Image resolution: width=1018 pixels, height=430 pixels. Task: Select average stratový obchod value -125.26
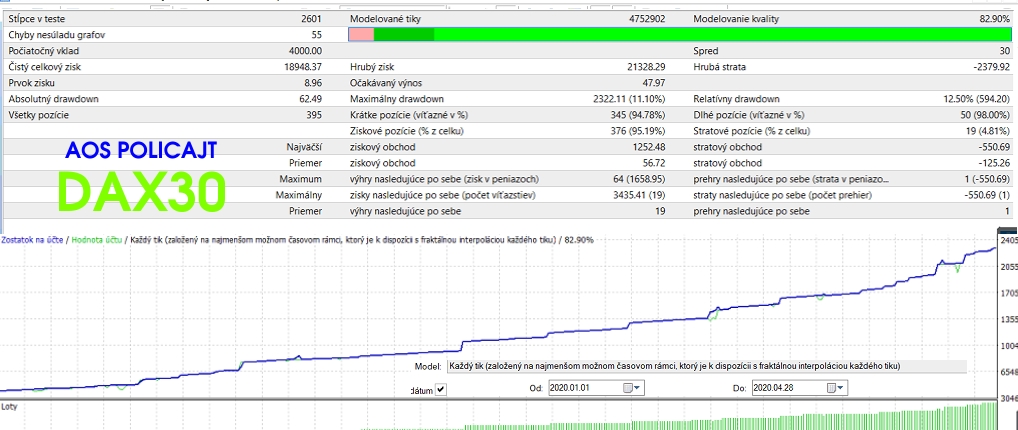click(996, 163)
